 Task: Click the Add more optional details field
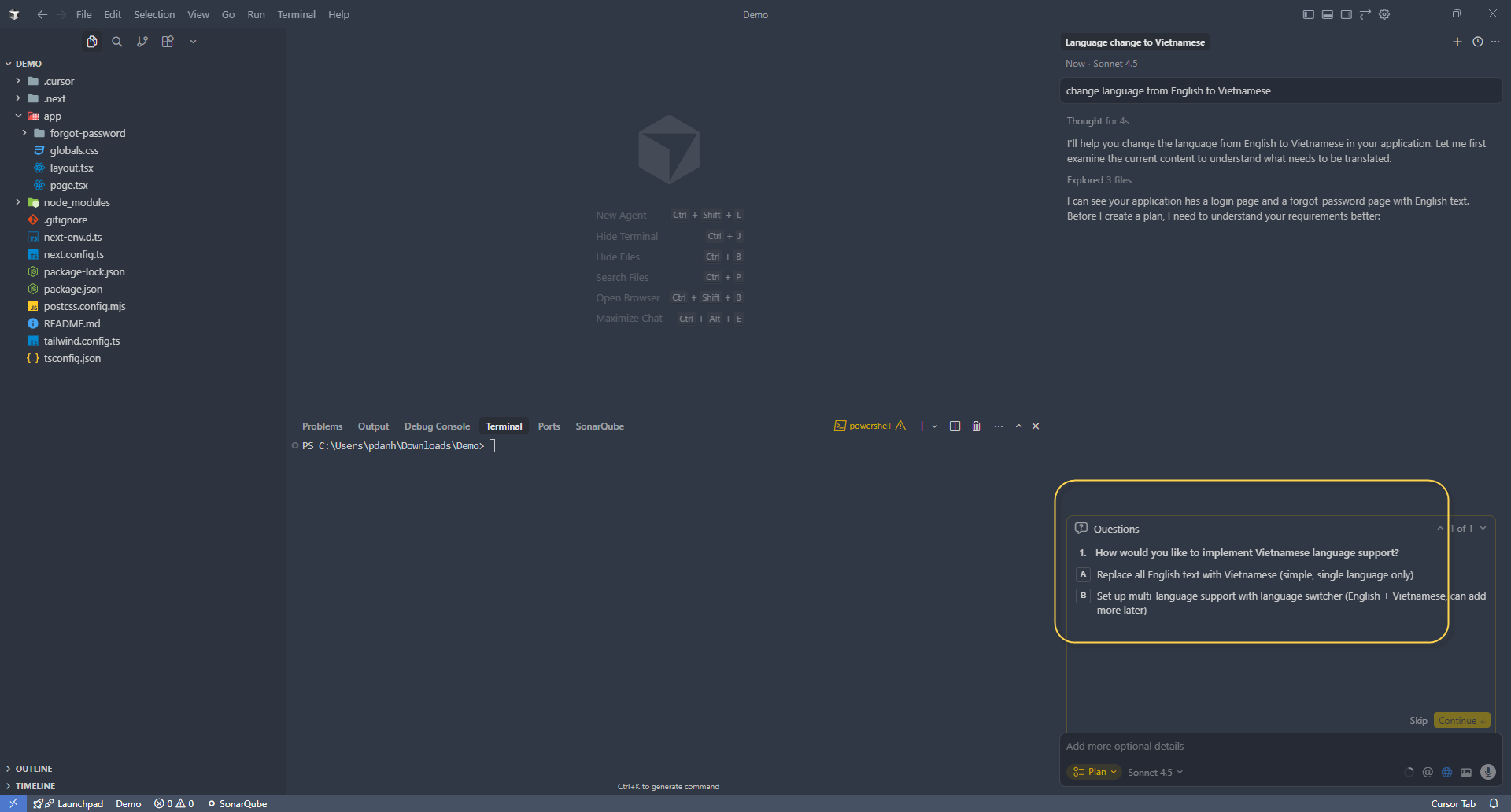1180,746
